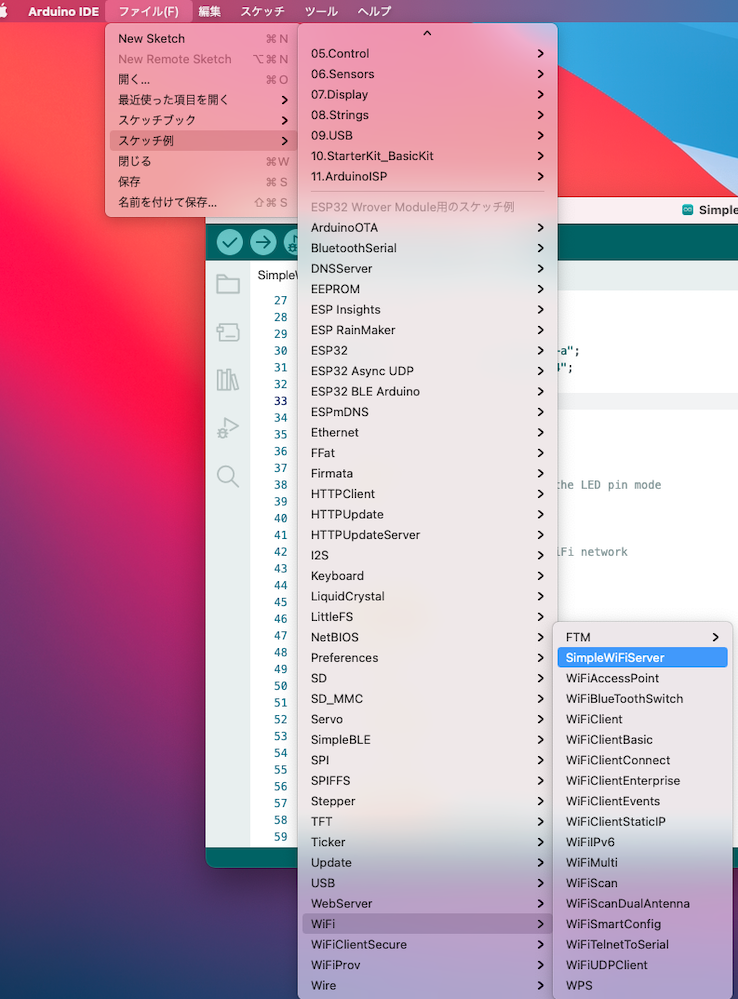Open WiFiMulti example
The image size is (738, 999).
point(642,862)
